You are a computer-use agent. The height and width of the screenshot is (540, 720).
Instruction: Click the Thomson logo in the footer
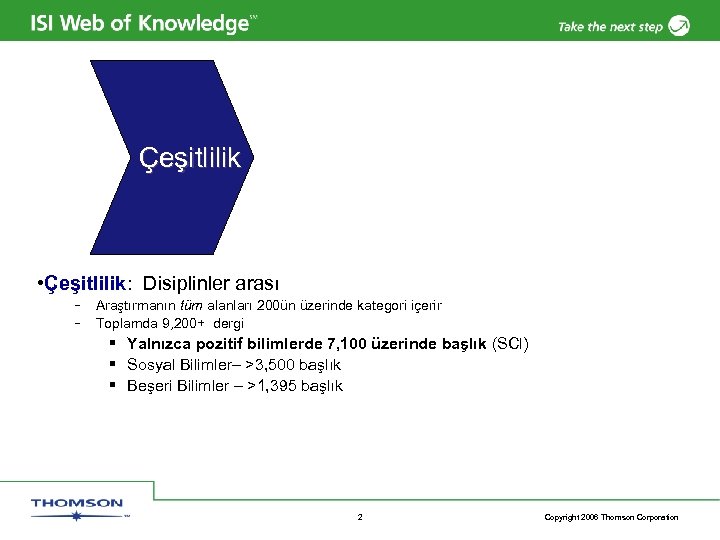(x=79, y=509)
